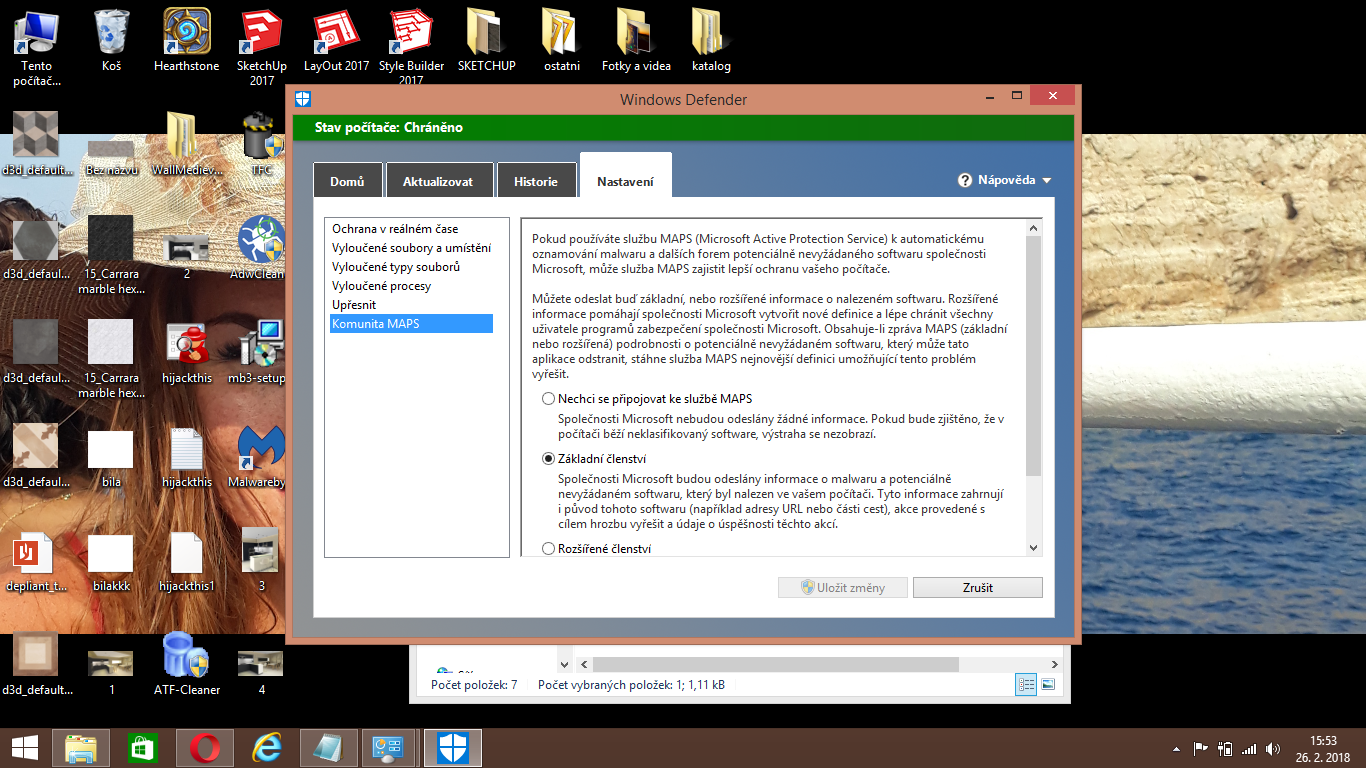The height and width of the screenshot is (768, 1366).
Task: Select the AdwCleaner bug icon
Action: (262, 248)
